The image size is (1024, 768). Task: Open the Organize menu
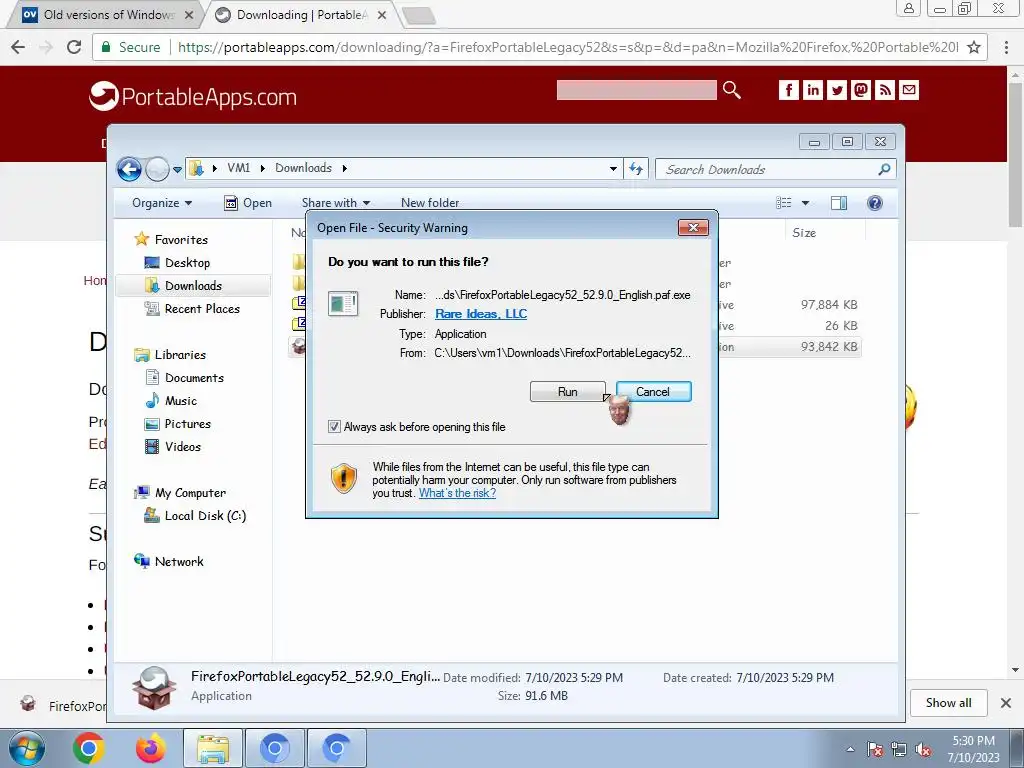(x=162, y=202)
